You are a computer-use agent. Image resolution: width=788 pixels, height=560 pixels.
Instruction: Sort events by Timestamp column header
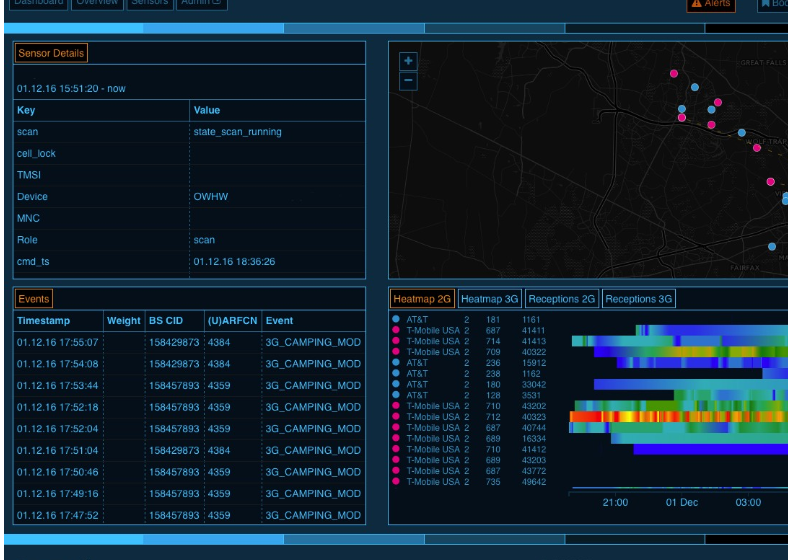(43, 321)
